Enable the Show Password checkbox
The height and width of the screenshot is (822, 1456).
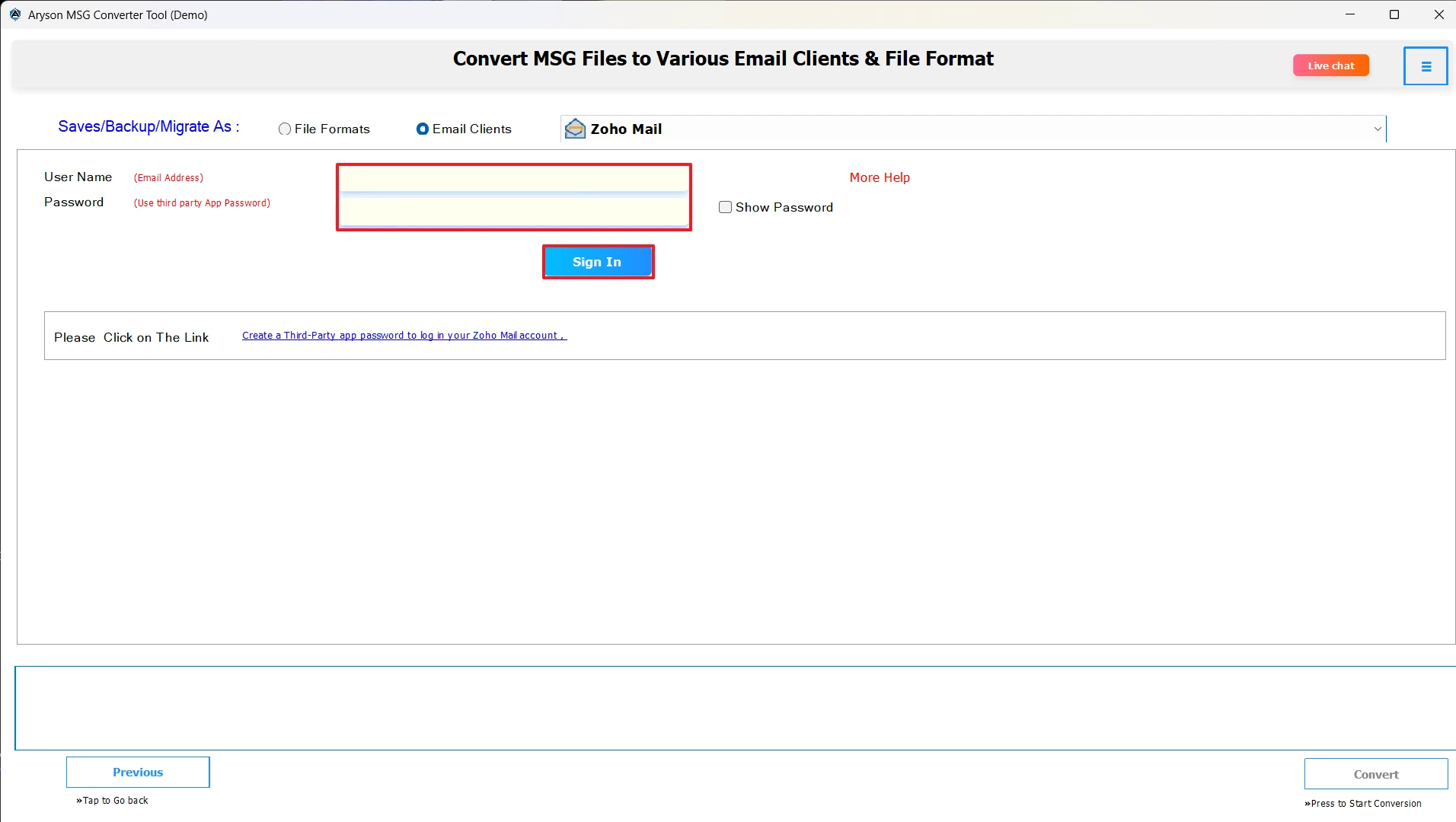(725, 207)
